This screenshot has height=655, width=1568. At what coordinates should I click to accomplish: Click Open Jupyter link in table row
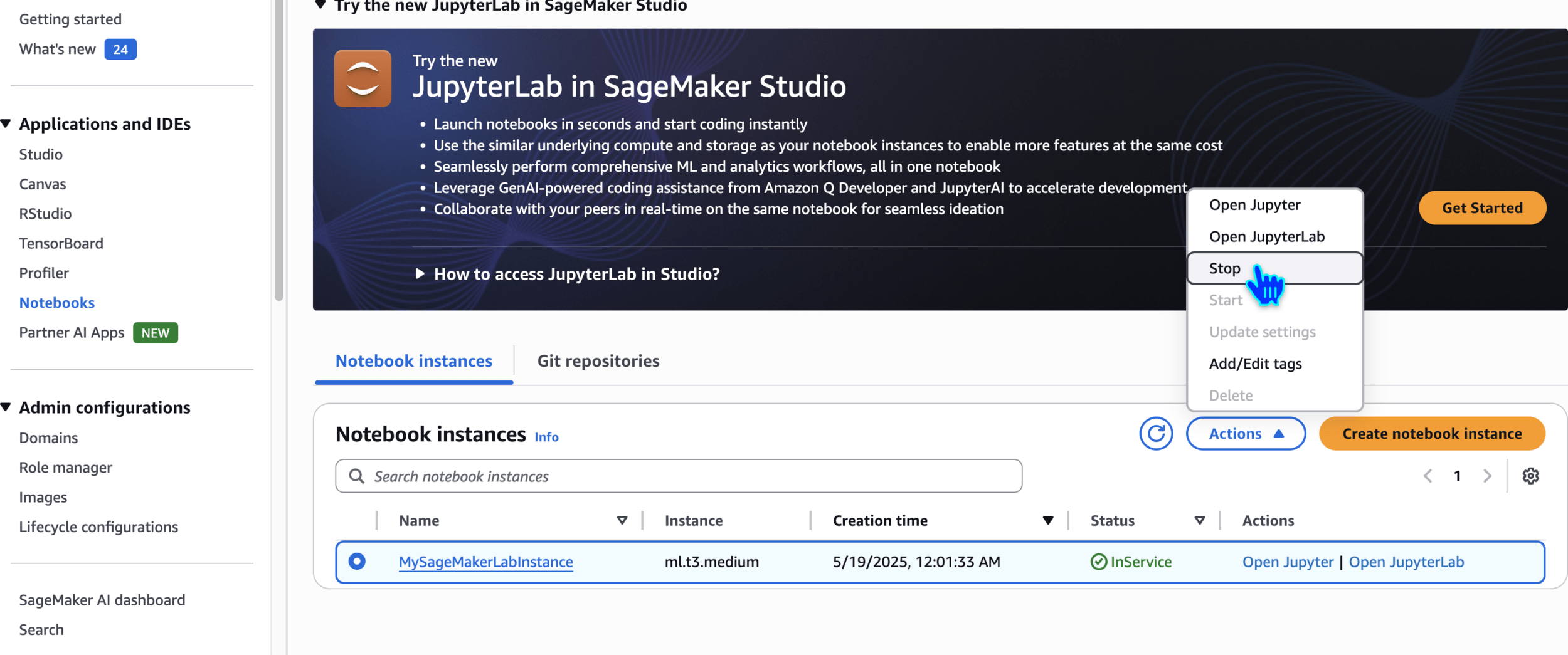[x=1288, y=562]
